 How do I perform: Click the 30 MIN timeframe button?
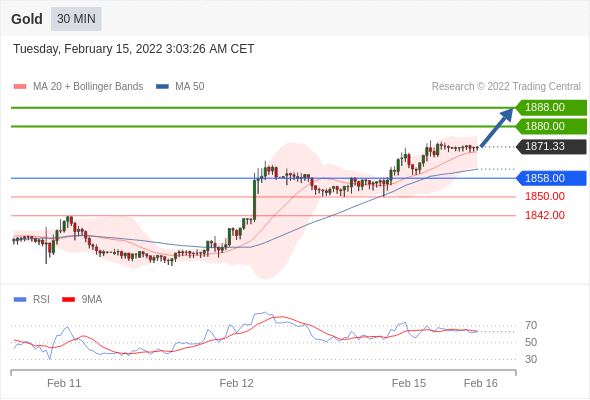pyautogui.click(x=76, y=19)
